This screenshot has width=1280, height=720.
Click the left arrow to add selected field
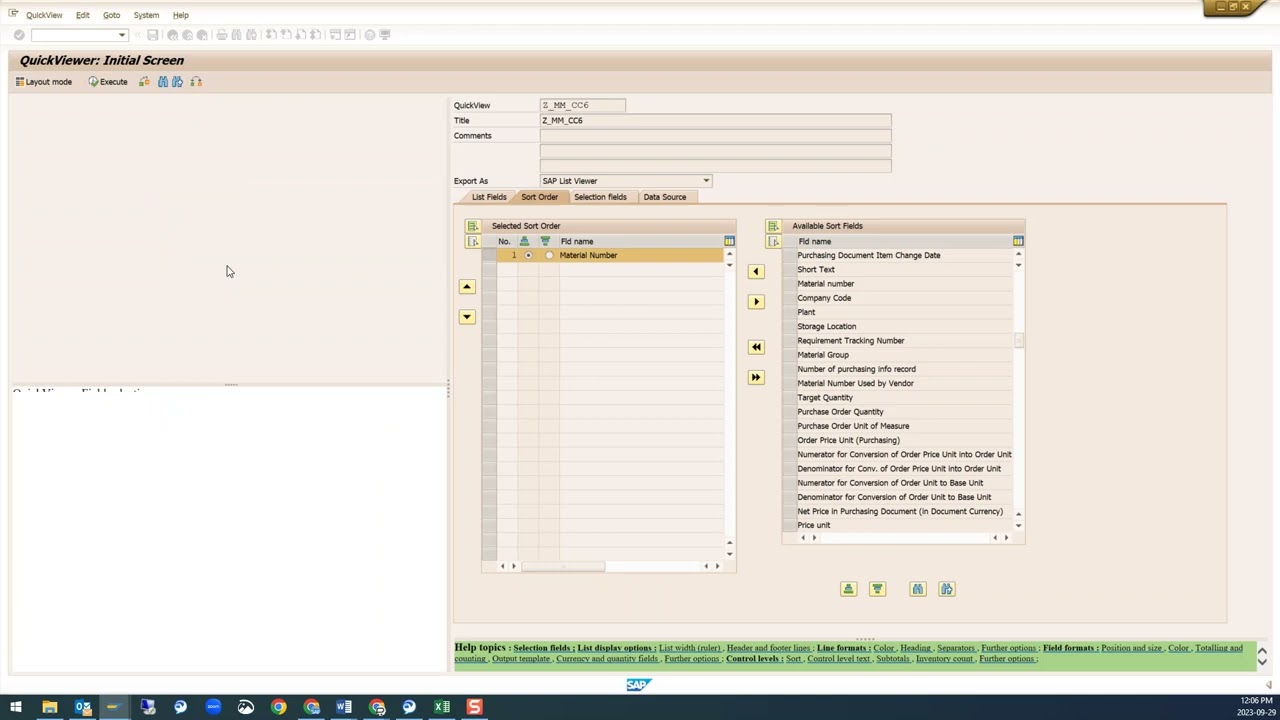756,271
